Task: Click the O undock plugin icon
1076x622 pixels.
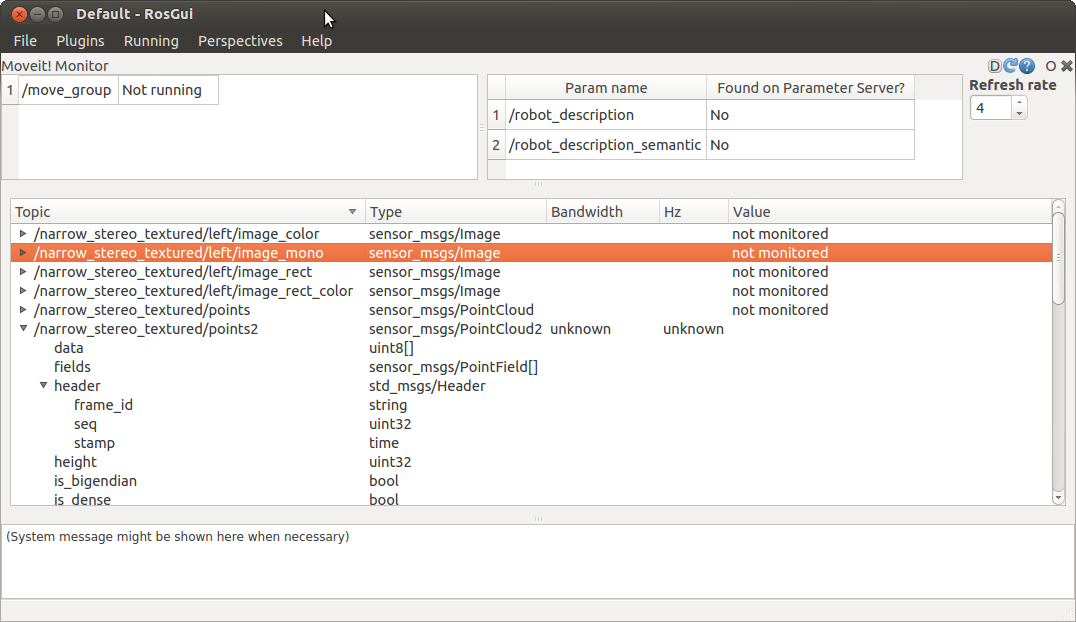Action: [x=1050, y=66]
